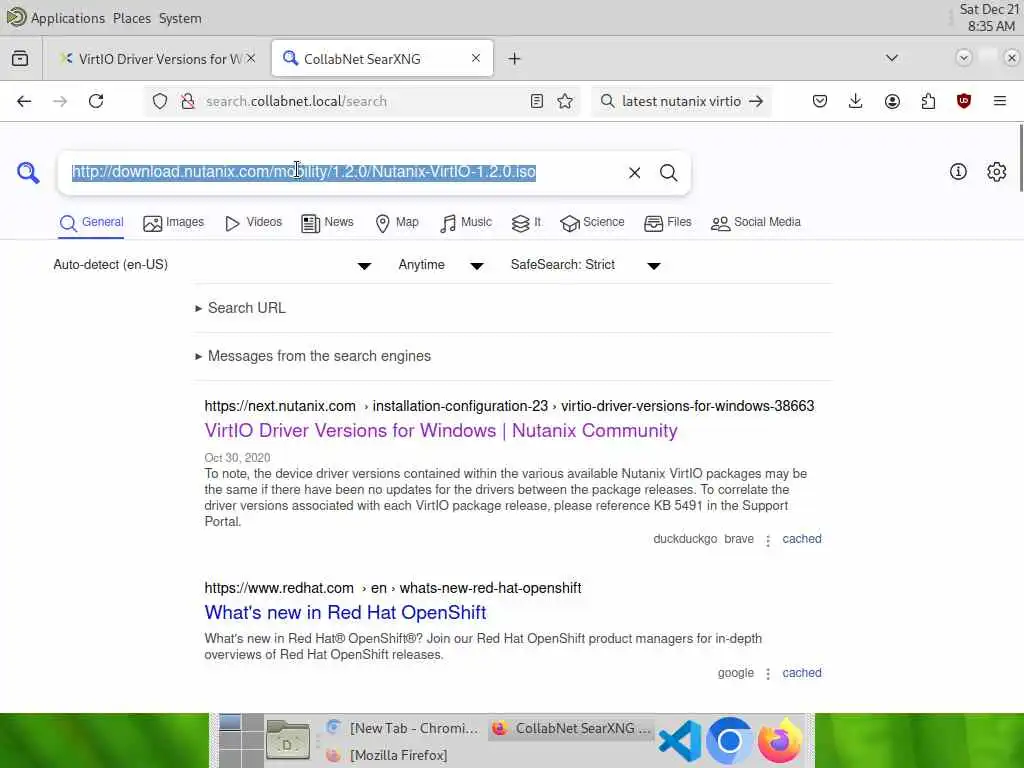
Task: Select the Videos search category
Action: point(253,223)
